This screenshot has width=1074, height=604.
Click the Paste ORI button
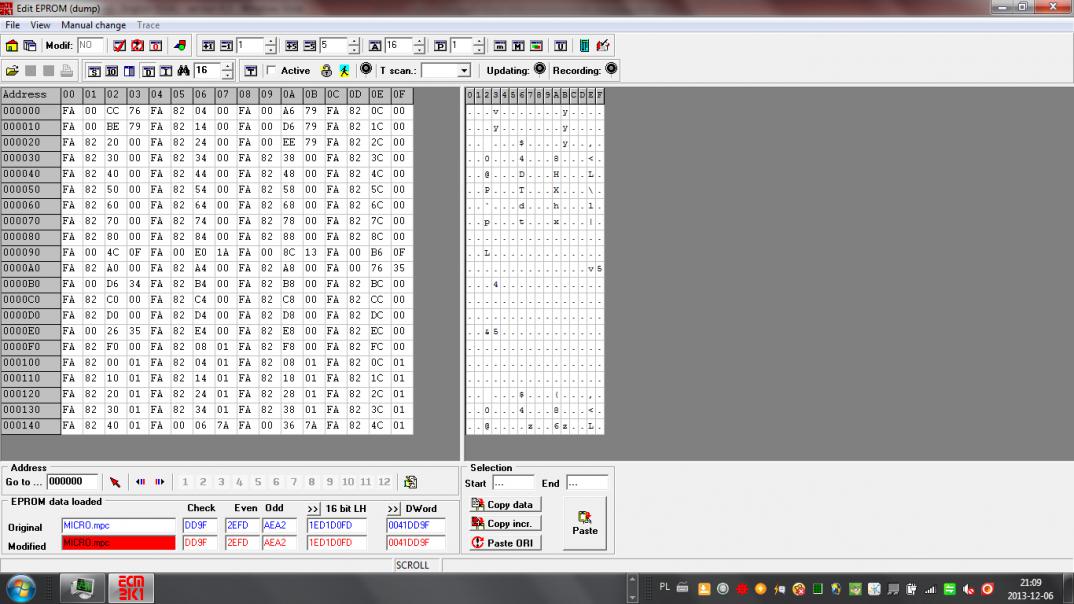point(505,543)
